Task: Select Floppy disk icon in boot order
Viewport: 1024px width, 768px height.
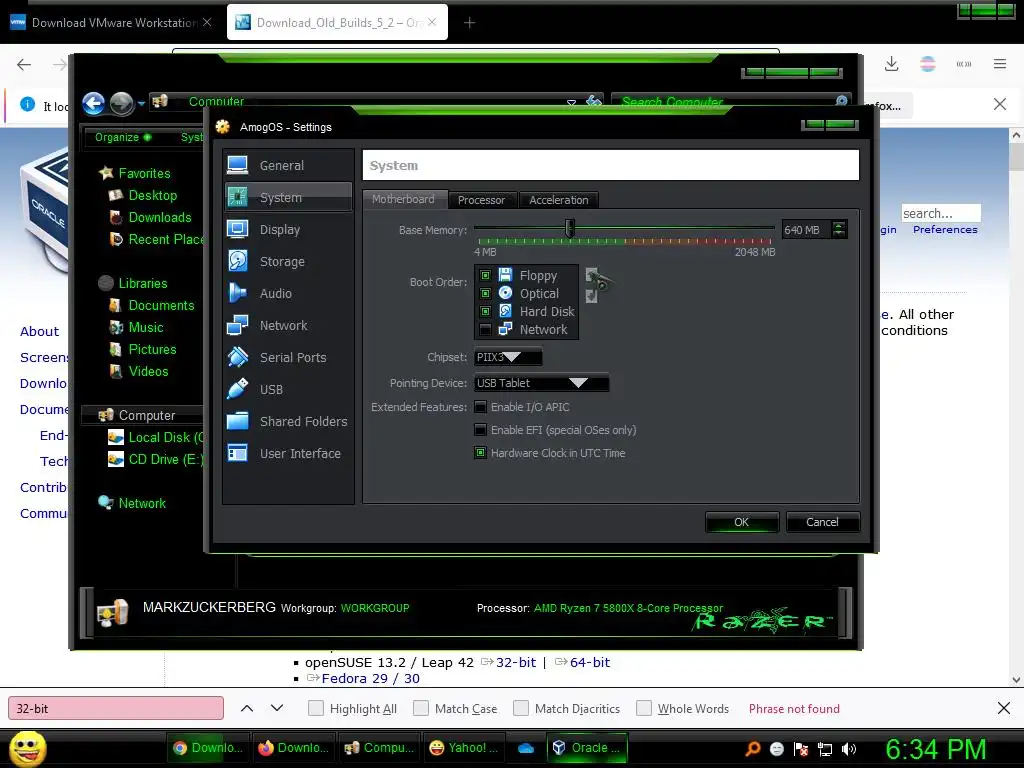Action: [505, 275]
